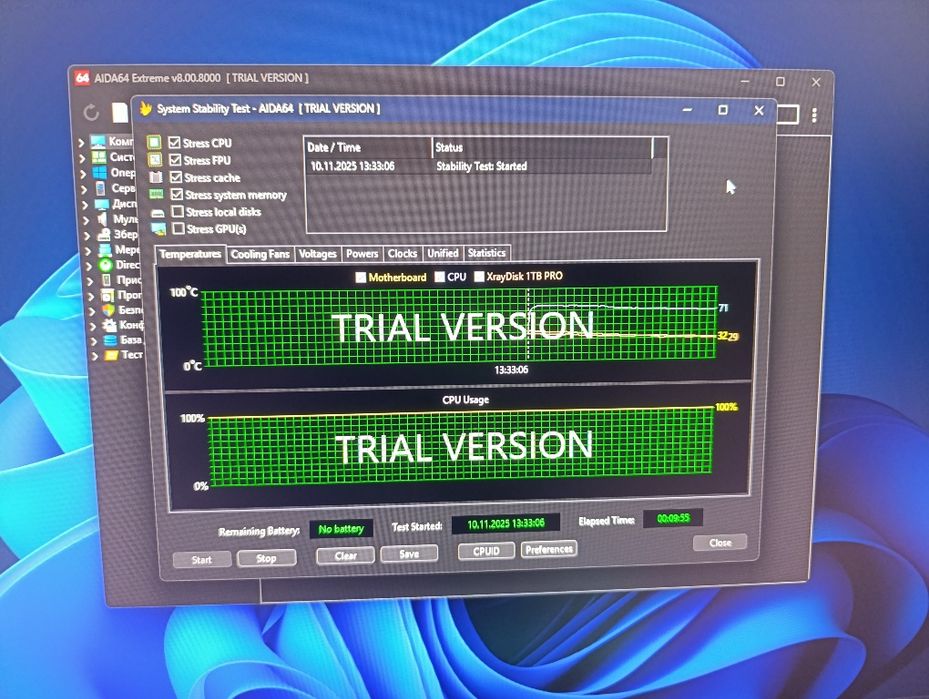The width and height of the screenshot is (929, 699).
Task: Uncheck the Stress FPU checkbox
Action: [175, 160]
